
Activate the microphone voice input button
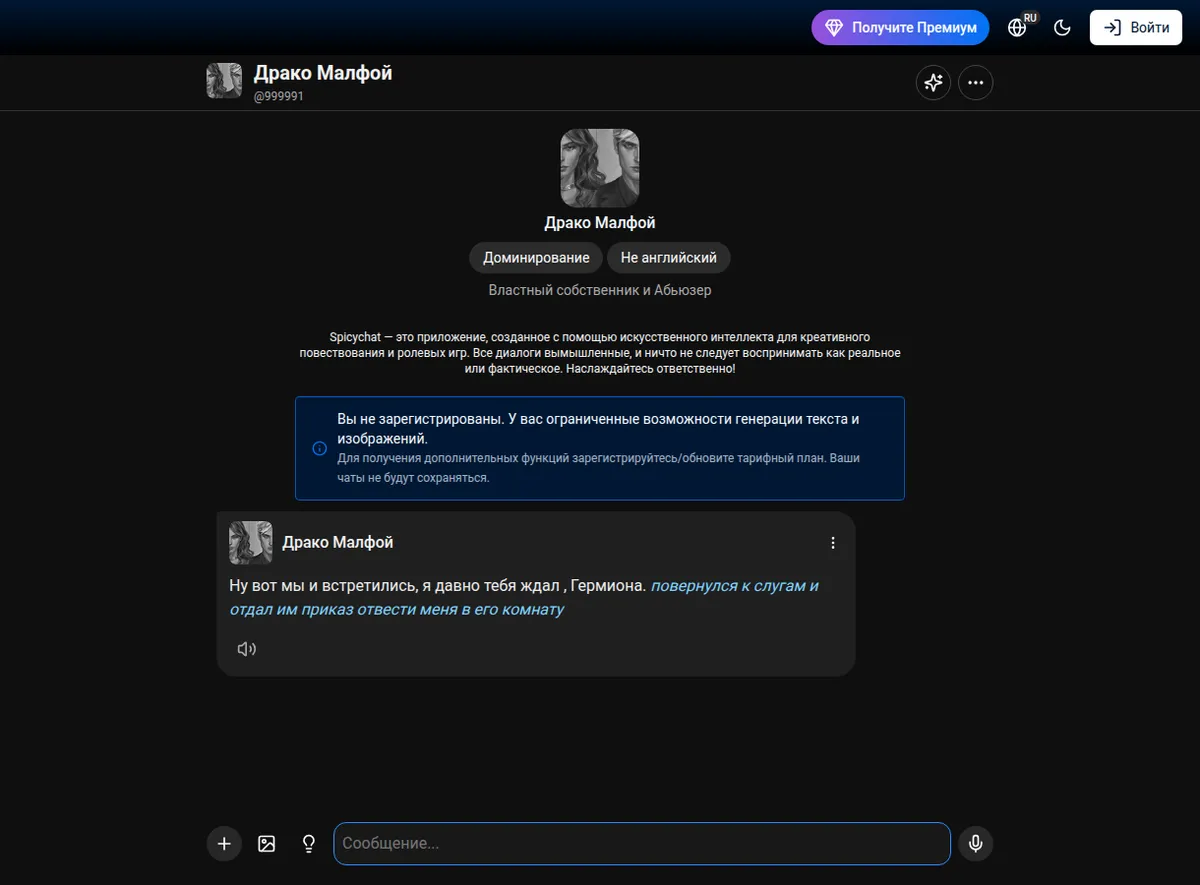(976, 844)
